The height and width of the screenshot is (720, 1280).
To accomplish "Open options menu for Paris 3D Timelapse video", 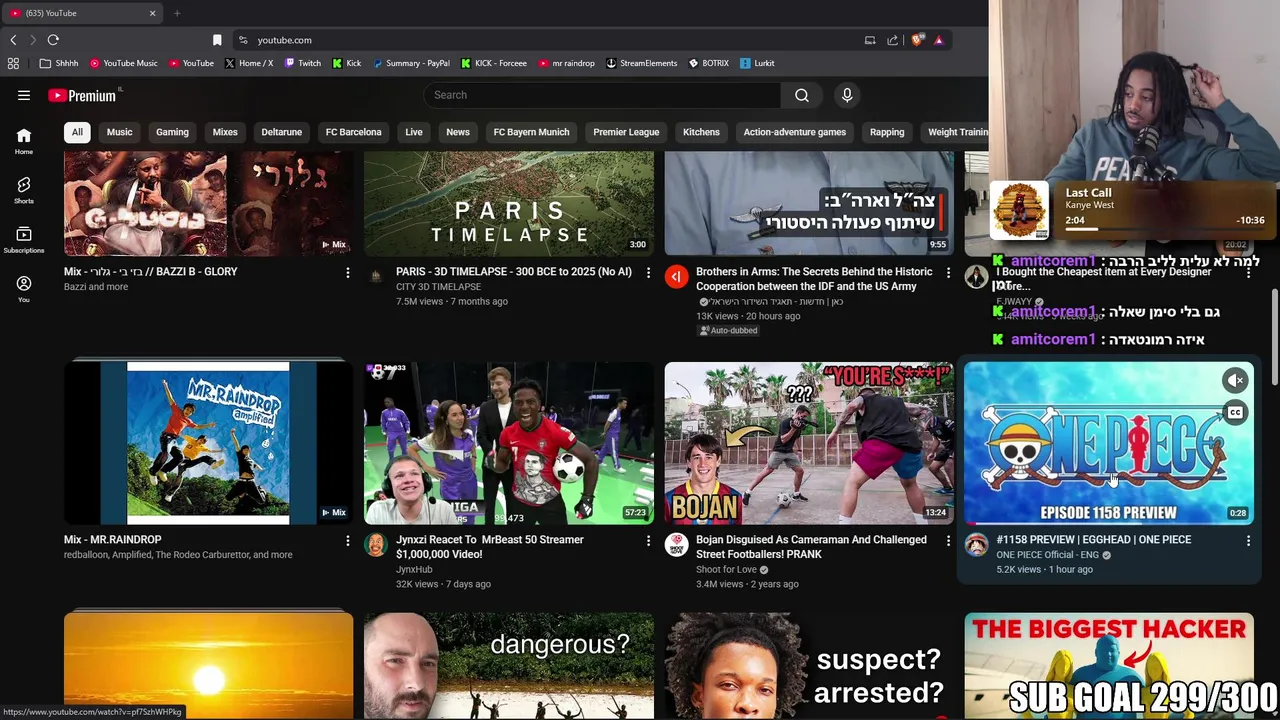I will (x=648, y=272).
